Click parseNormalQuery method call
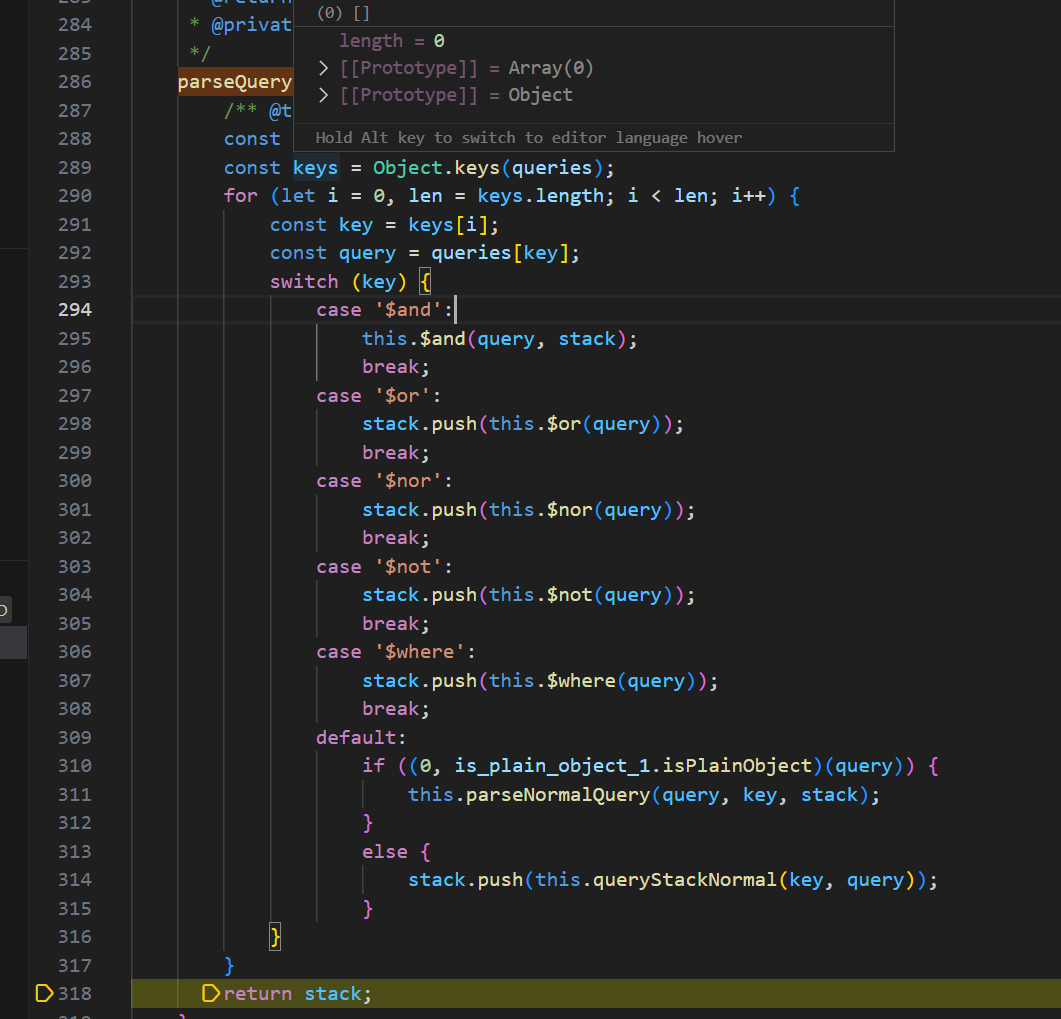Viewport: 1061px width, 1019px height. click(x=559, y=795)
